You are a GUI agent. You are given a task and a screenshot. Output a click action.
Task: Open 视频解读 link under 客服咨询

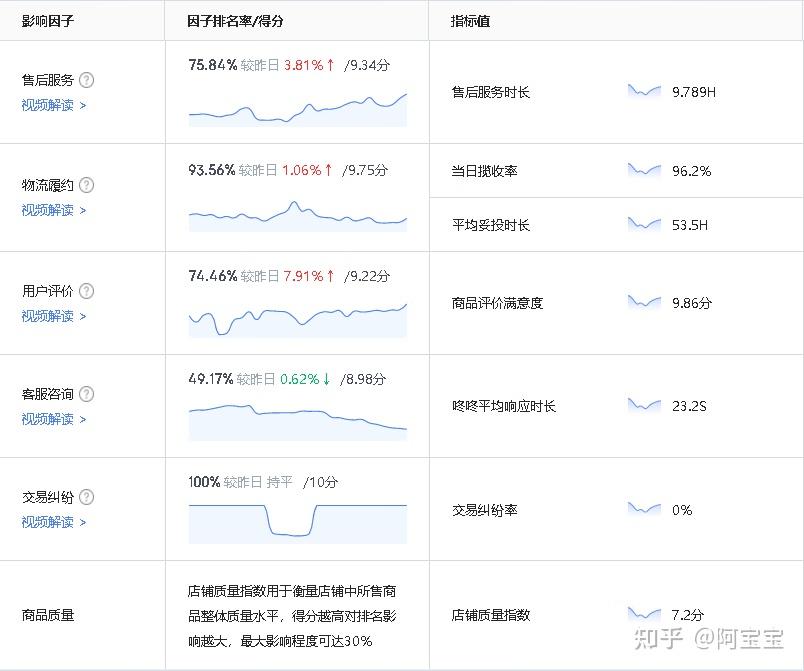(54, 419)
